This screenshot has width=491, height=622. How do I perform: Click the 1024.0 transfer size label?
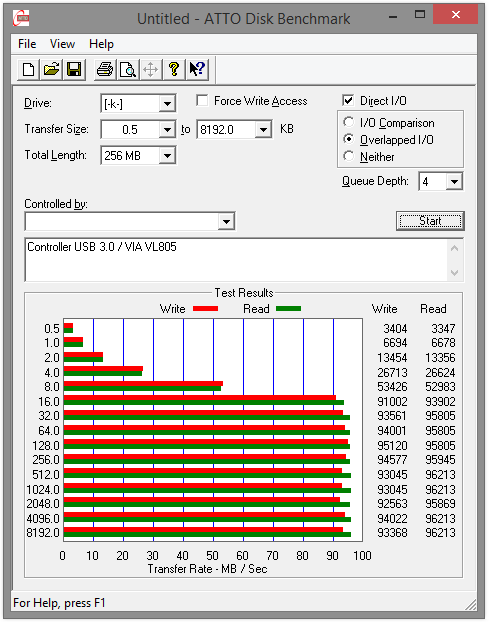pyautogui.click(x=43, y=489)
